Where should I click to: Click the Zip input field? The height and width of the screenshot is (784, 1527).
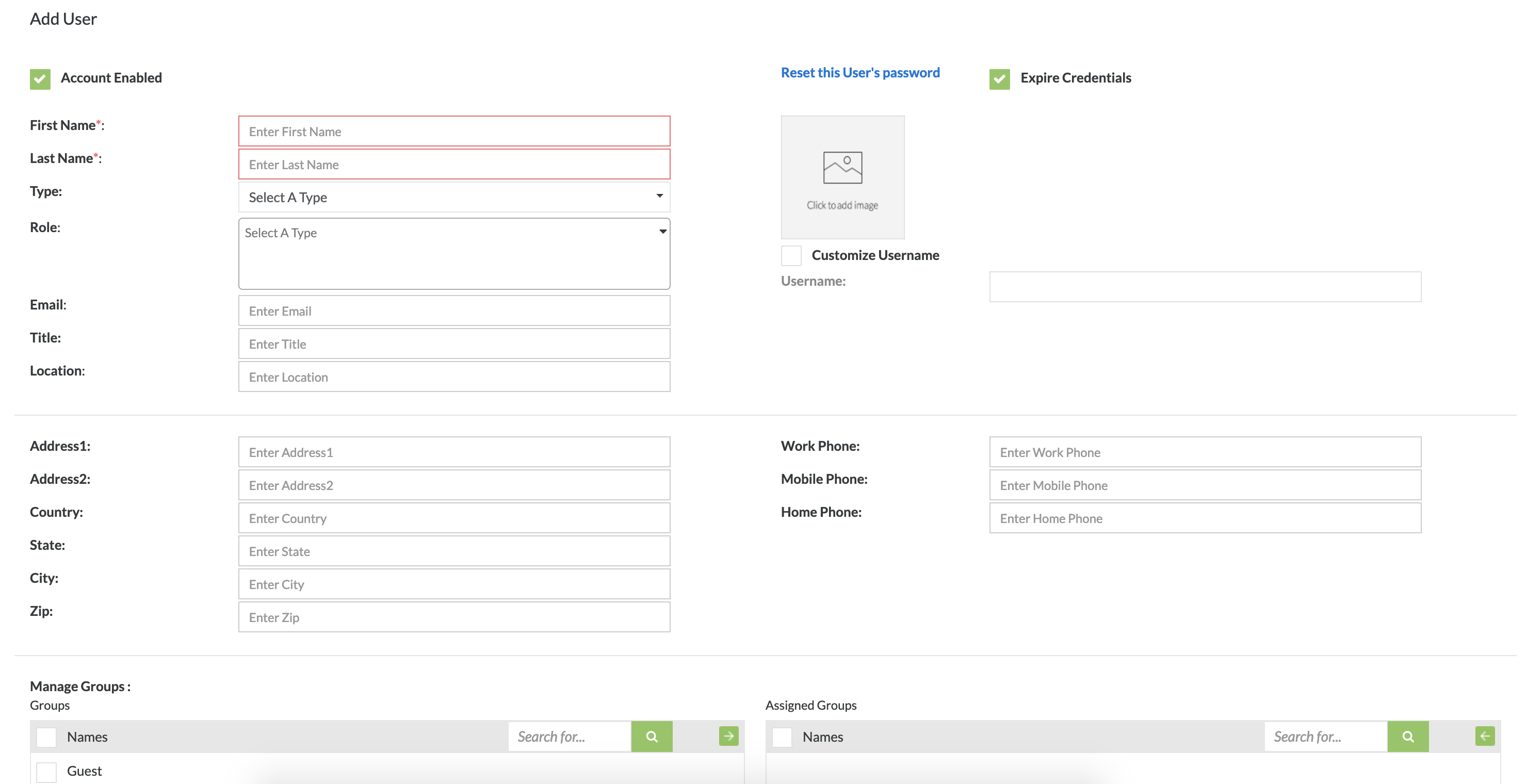coord(454,617)
